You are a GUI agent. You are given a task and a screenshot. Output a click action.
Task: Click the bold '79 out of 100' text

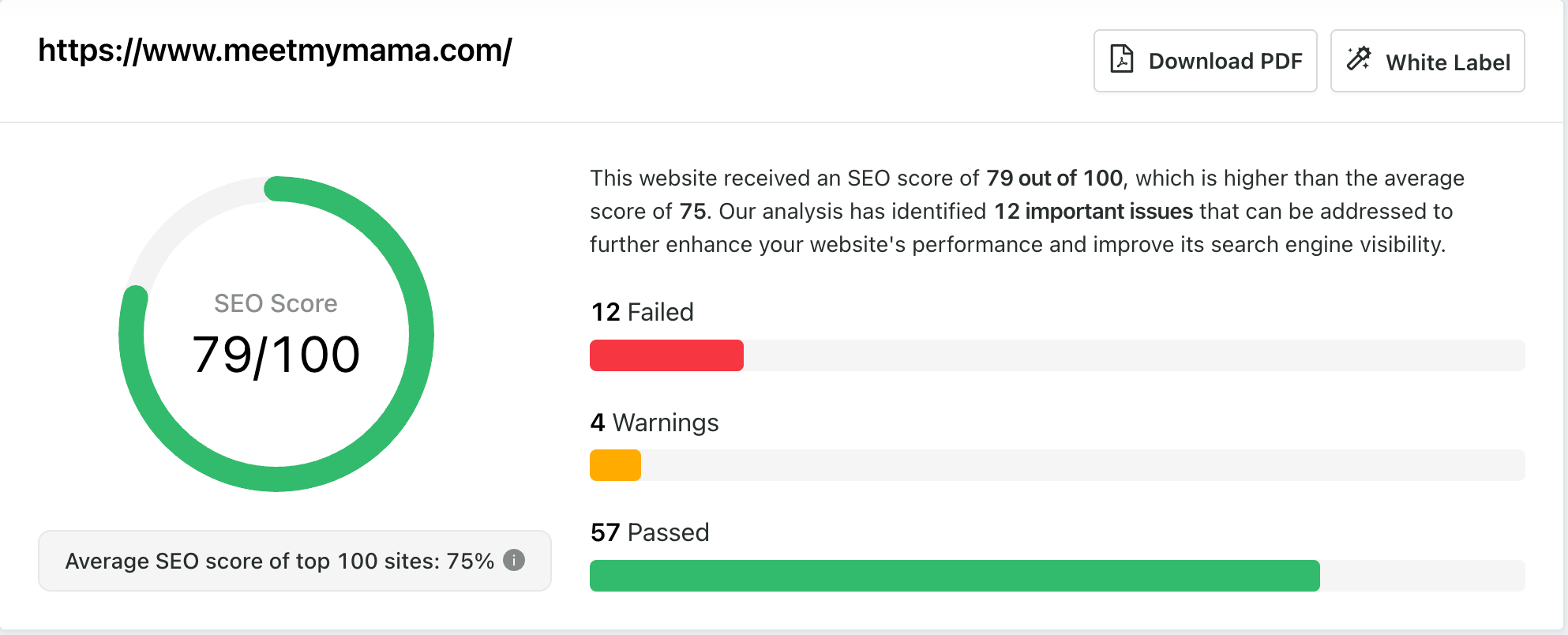pos(1054,178)
